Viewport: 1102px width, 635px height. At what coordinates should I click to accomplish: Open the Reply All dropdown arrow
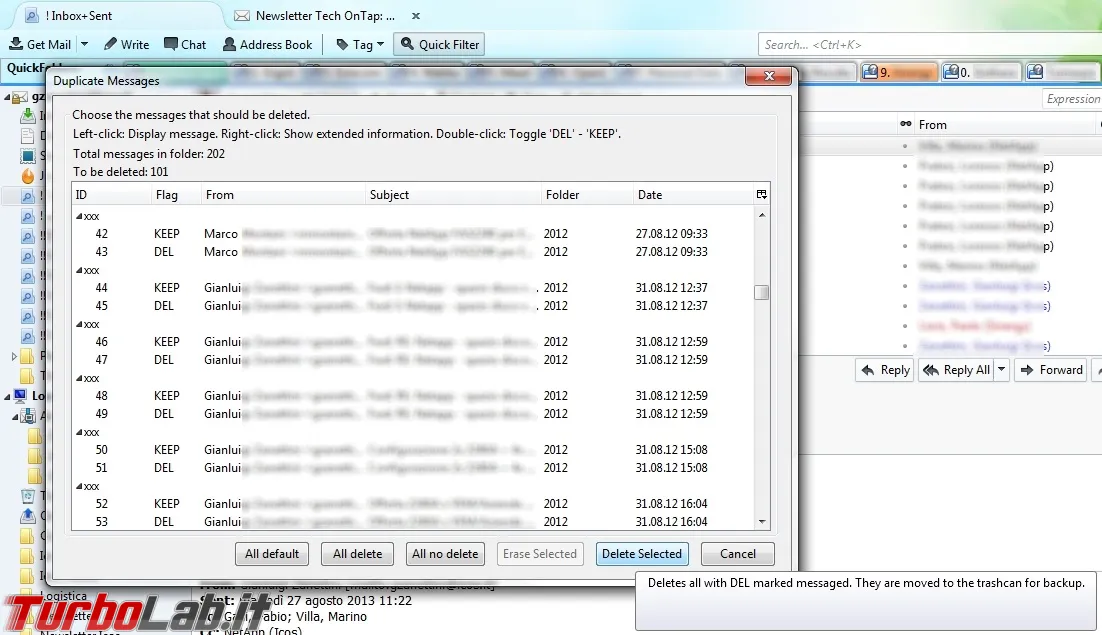1001,369
